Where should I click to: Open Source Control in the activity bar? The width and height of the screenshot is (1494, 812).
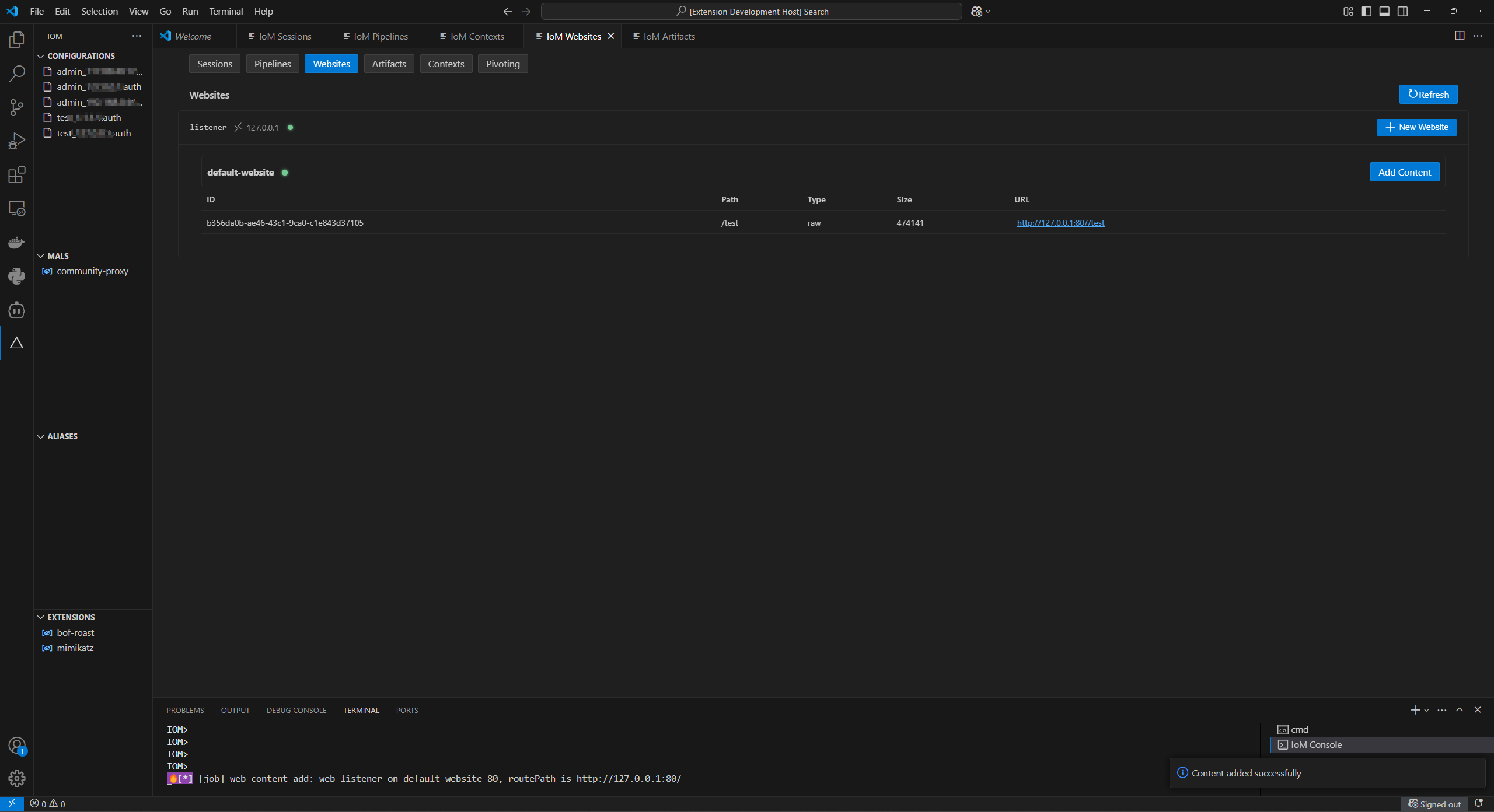(16, 107)
